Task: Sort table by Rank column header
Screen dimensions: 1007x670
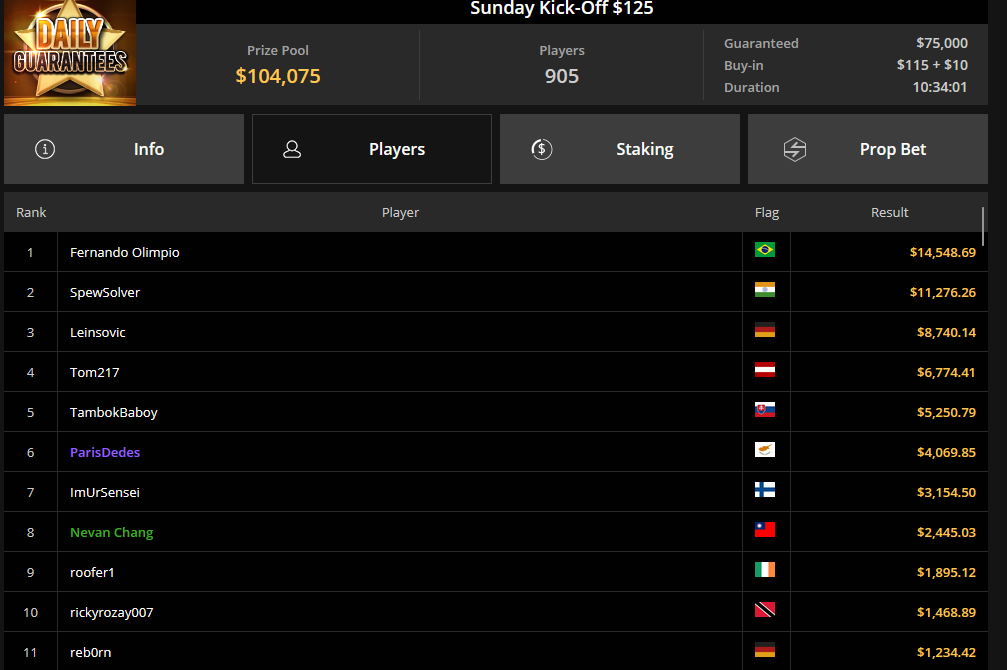Action: [x=31, y=212]
